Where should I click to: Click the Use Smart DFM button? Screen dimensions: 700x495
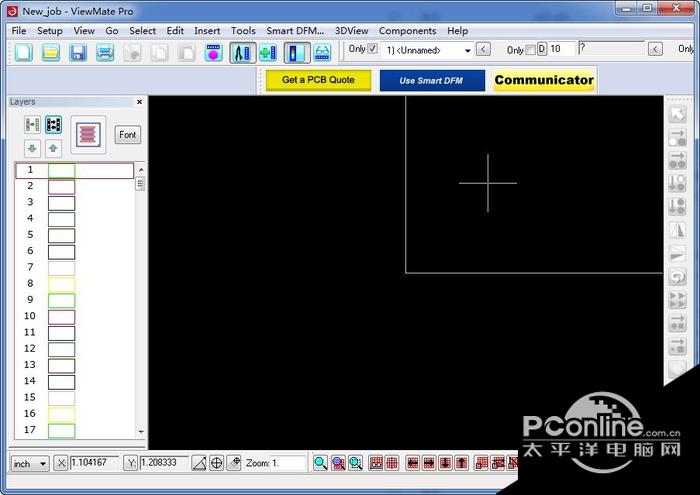click(x=432, y=80)
